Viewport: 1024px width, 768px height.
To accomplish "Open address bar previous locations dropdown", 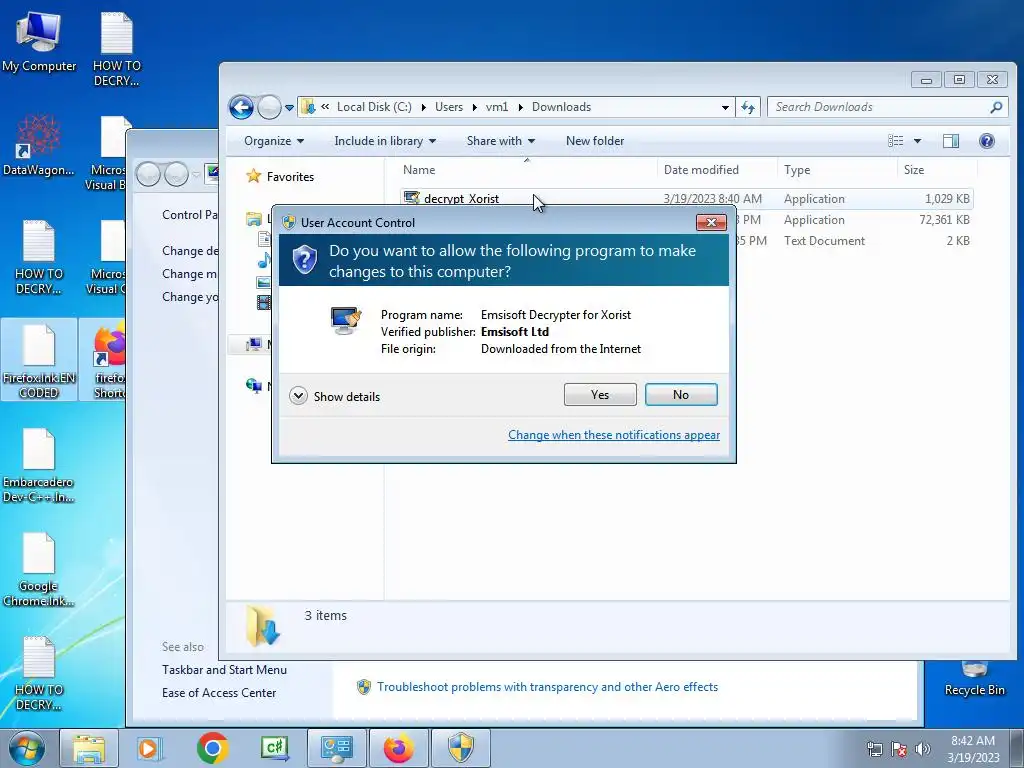I will [x=725, y=108].
